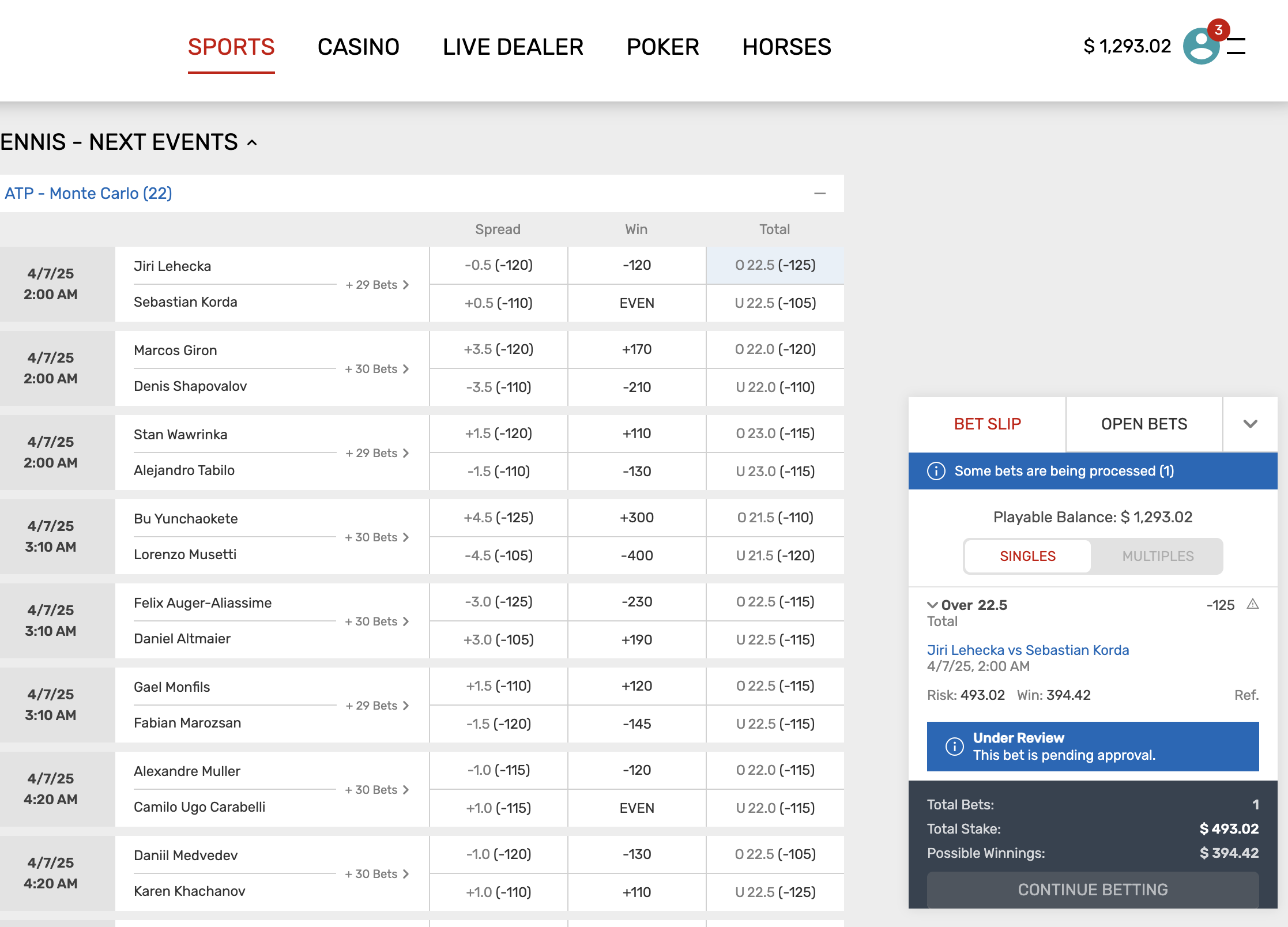Open +30 Bets arrow for Medvedev match
The width and height of the screenshot is (1288, 927).
point(406,874)
